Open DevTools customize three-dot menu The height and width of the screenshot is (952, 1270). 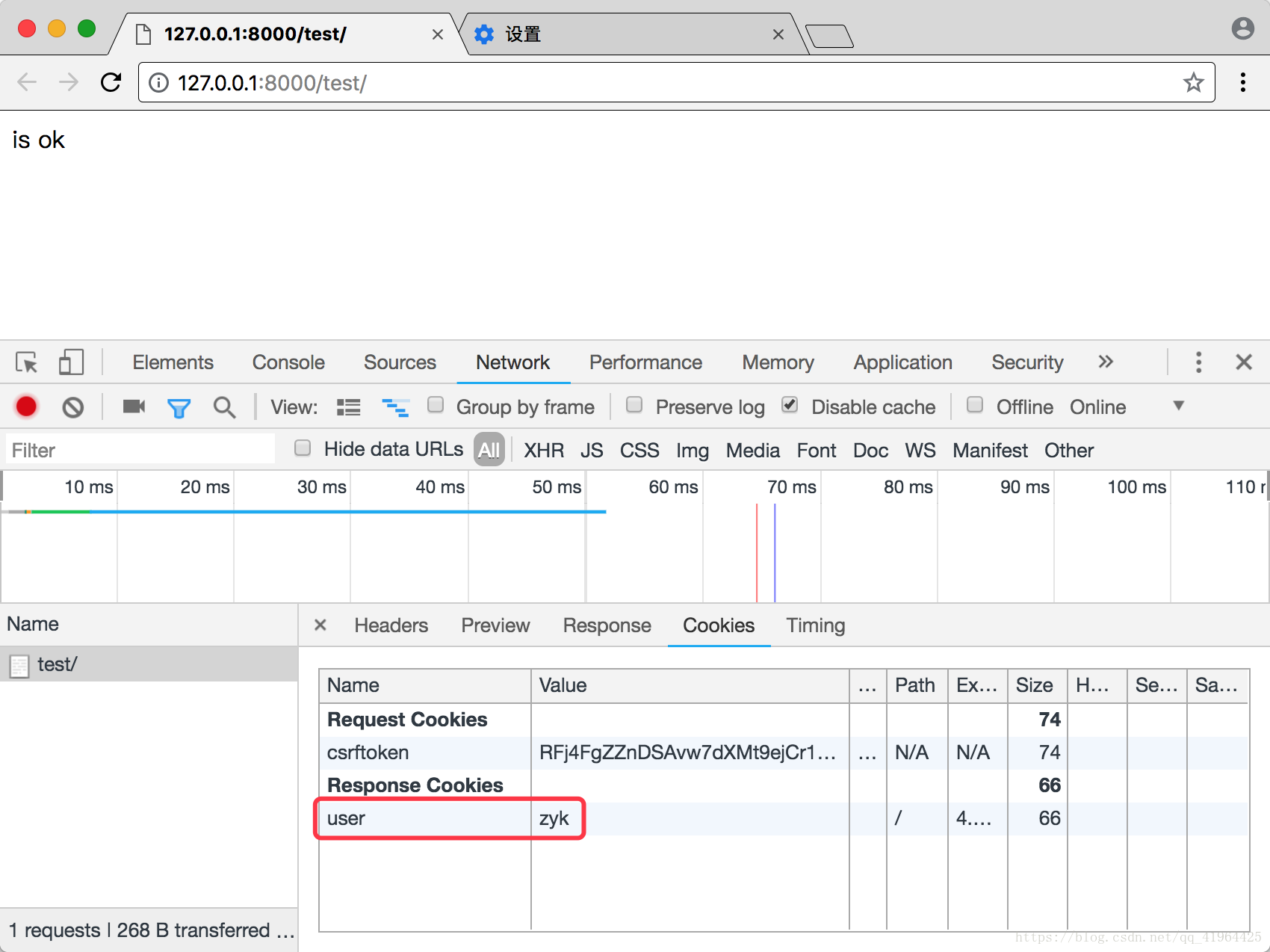pyautogui.click(x=1198, y=362)
